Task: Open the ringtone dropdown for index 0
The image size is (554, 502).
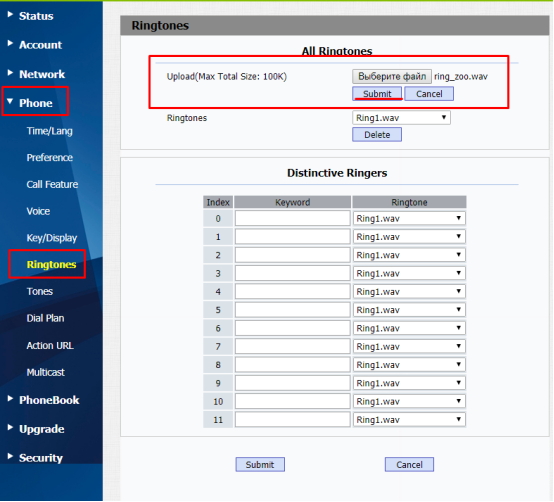Action: (409, 218)
